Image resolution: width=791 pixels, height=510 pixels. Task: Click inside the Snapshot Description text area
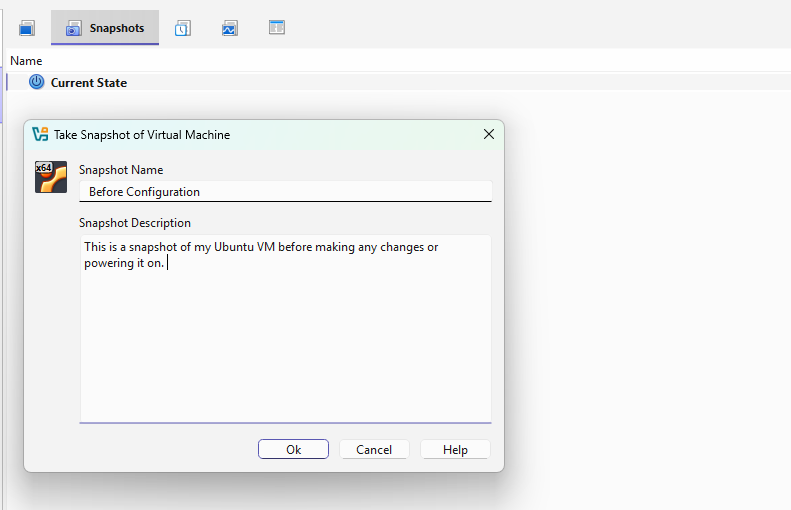(x=285, y=340)
